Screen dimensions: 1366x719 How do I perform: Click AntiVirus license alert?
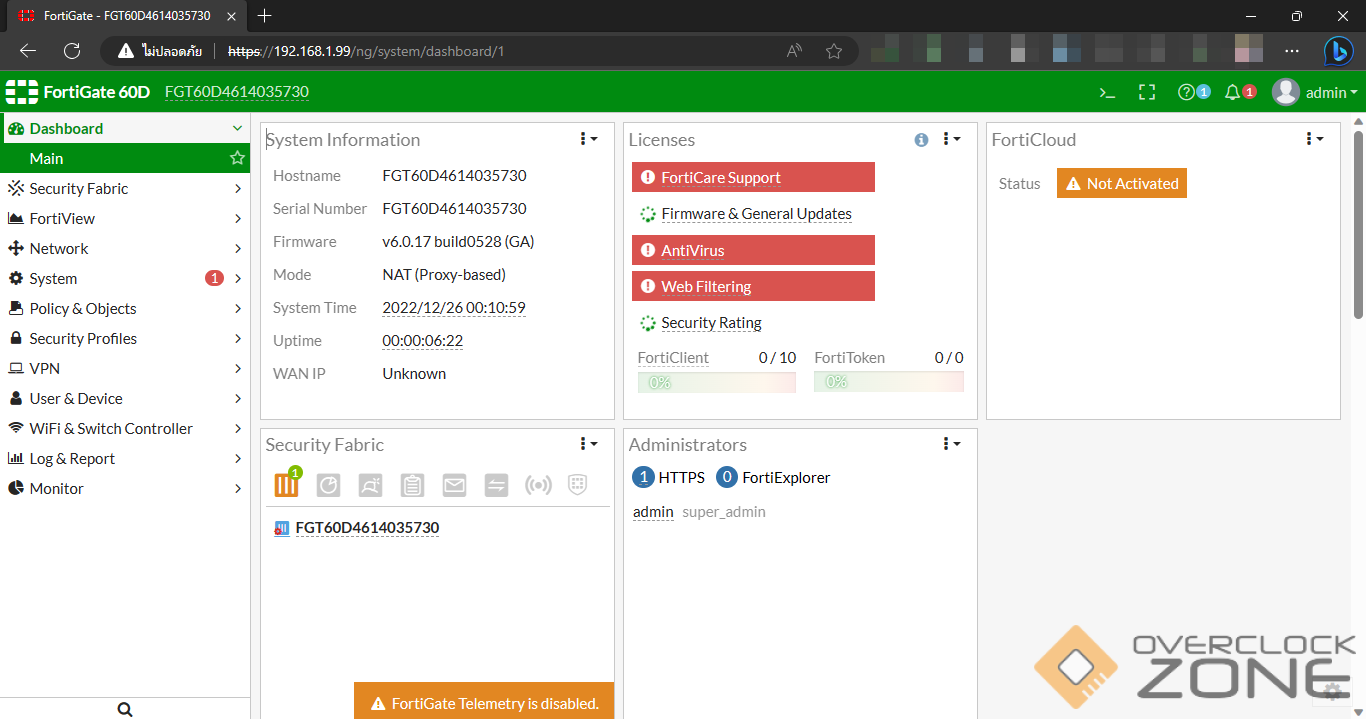(x=753, y=250)
